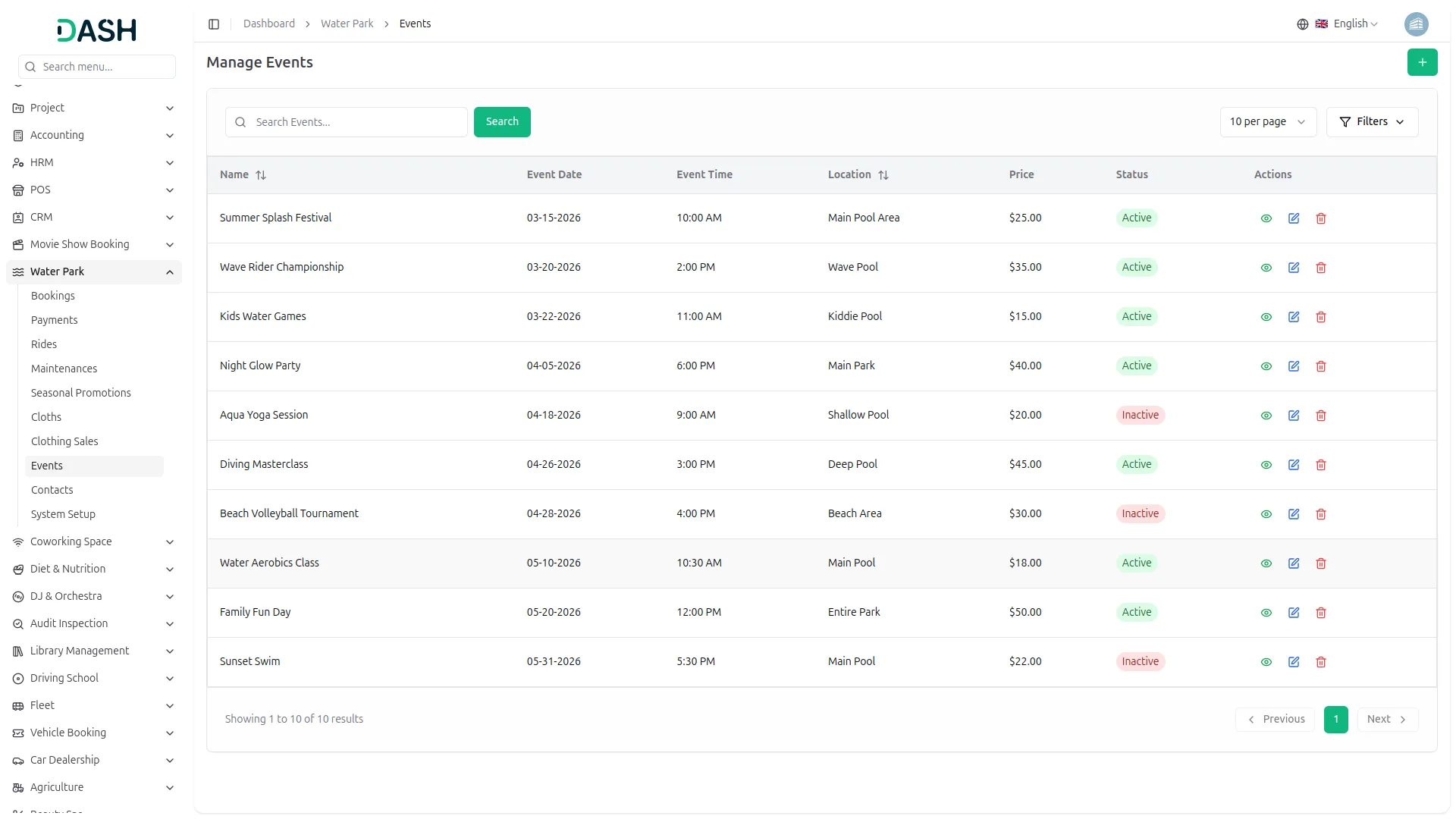The image size is (1456, 819).
Task: Toggle the sidebar collapse icon
Action: [x=214, y=24]
